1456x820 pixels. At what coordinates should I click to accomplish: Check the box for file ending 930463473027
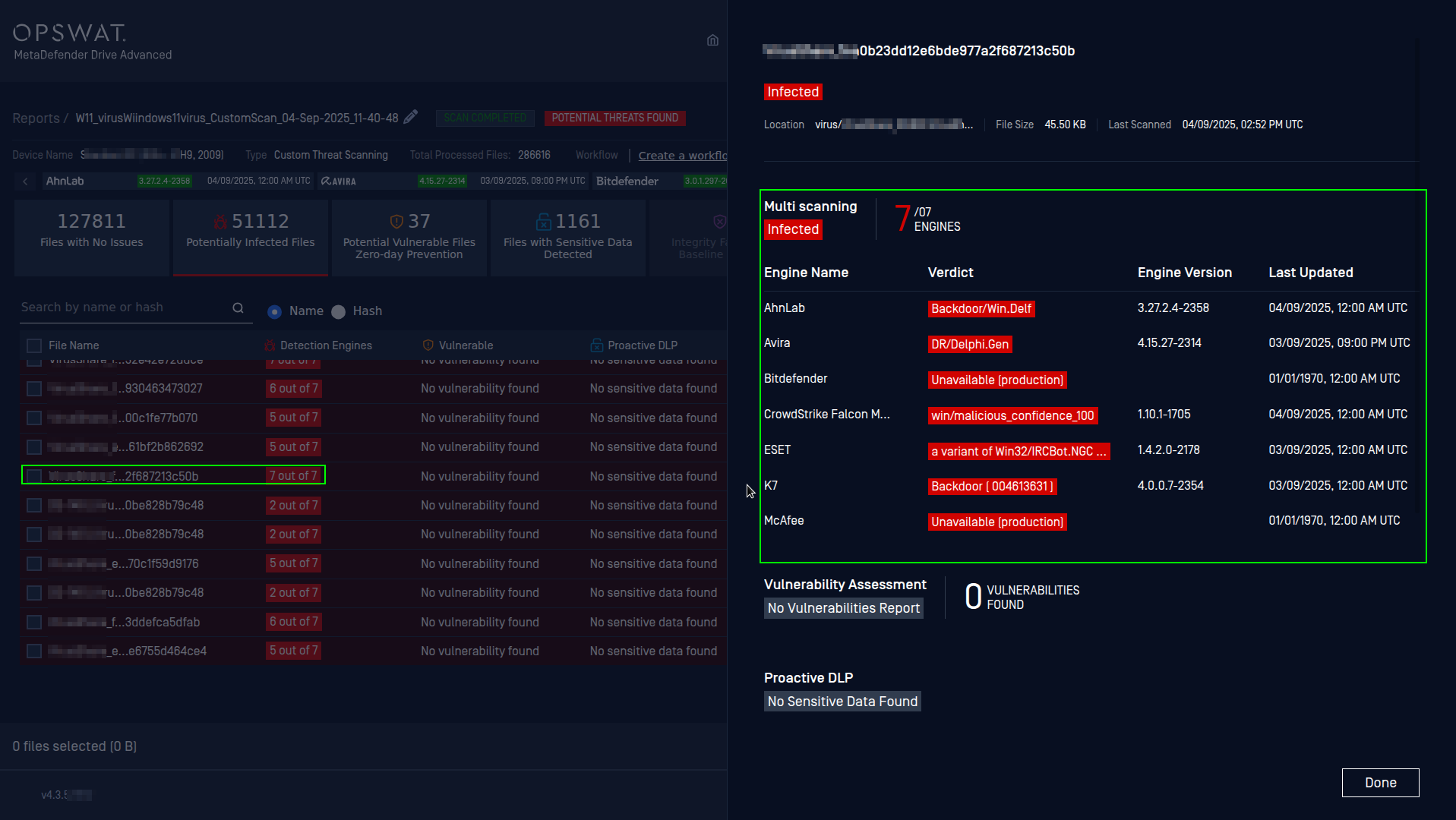(x=34, y=389)
